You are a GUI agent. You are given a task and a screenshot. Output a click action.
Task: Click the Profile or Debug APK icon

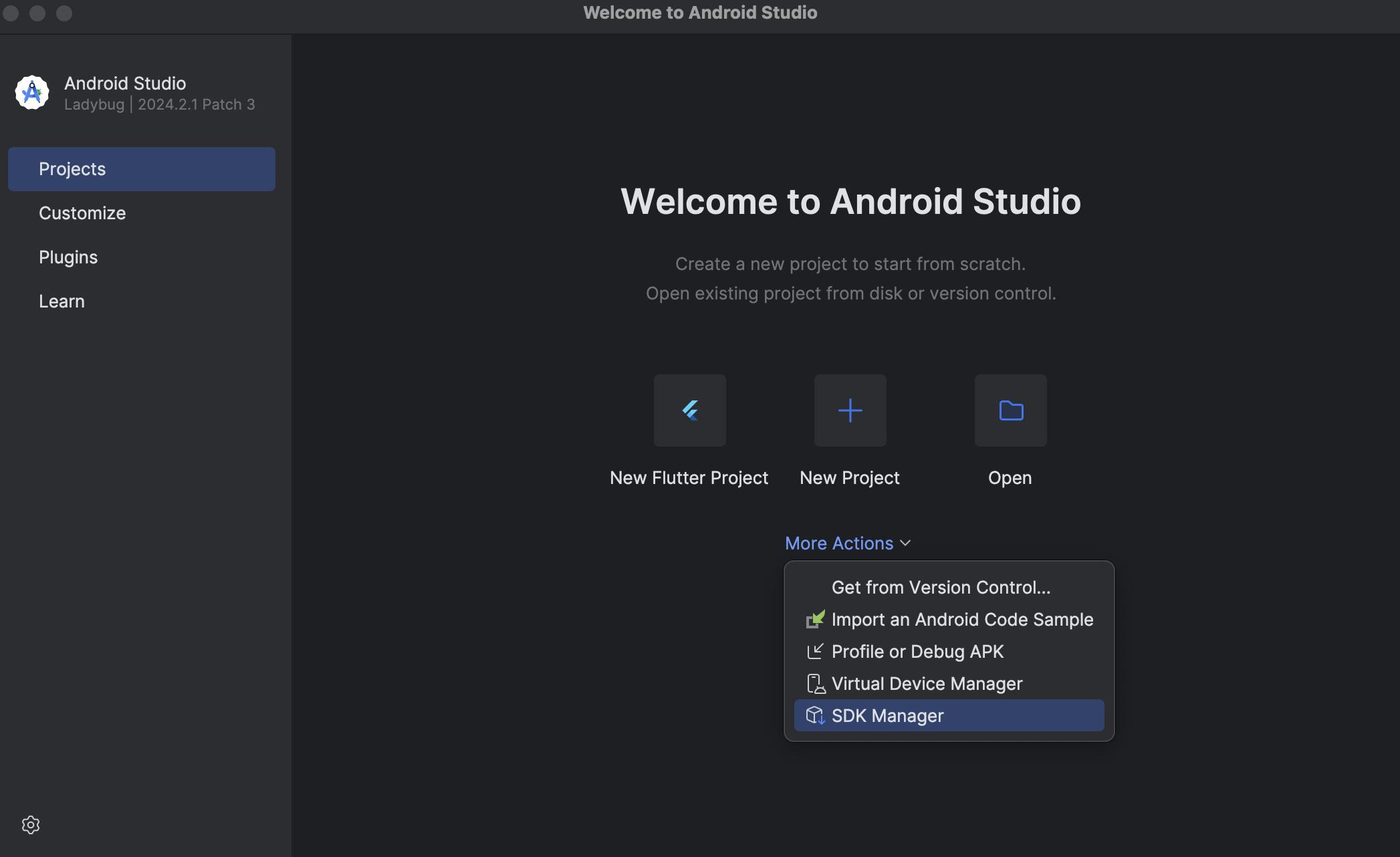[815, 652]
